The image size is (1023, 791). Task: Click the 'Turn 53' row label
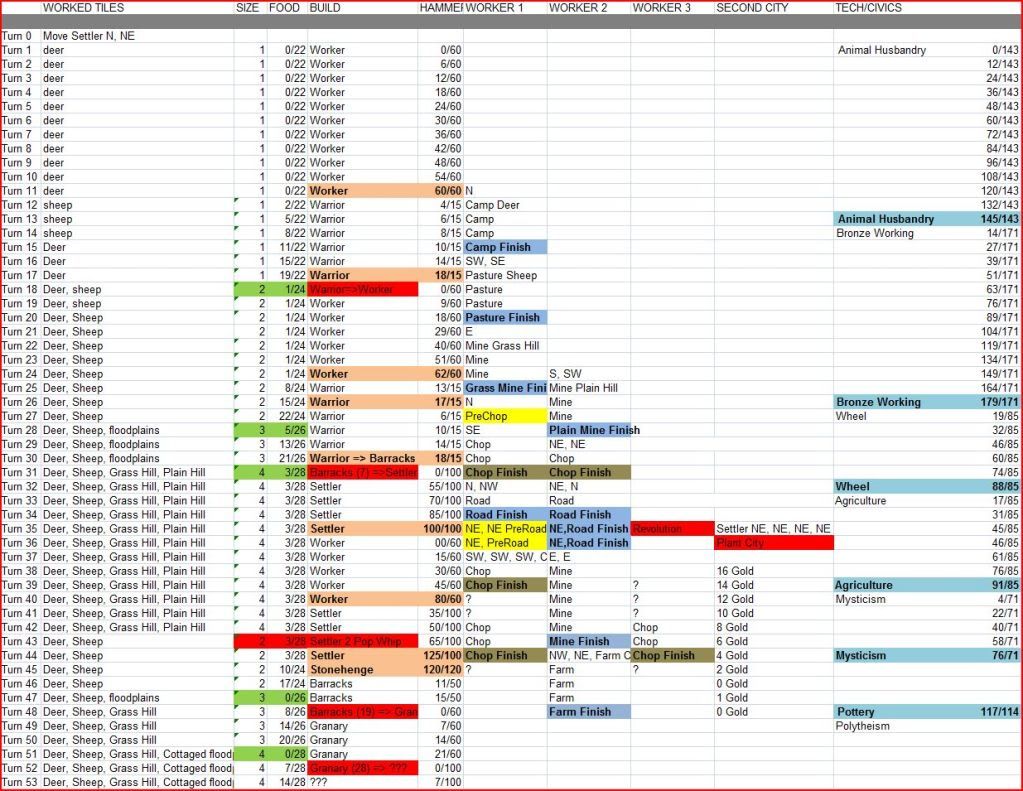[17, 782]
